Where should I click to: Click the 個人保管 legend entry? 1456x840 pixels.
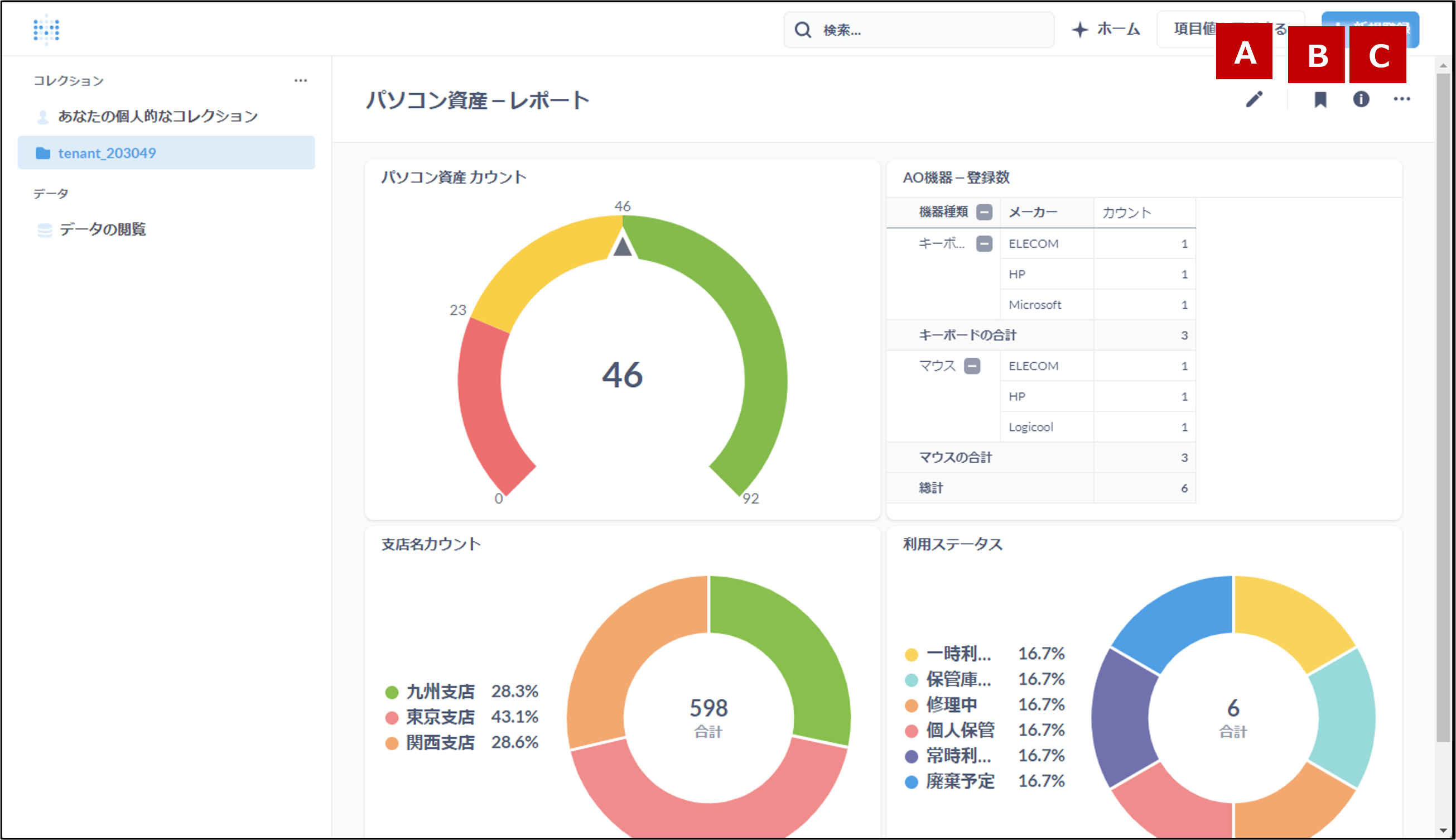click(x=985, y=731)
